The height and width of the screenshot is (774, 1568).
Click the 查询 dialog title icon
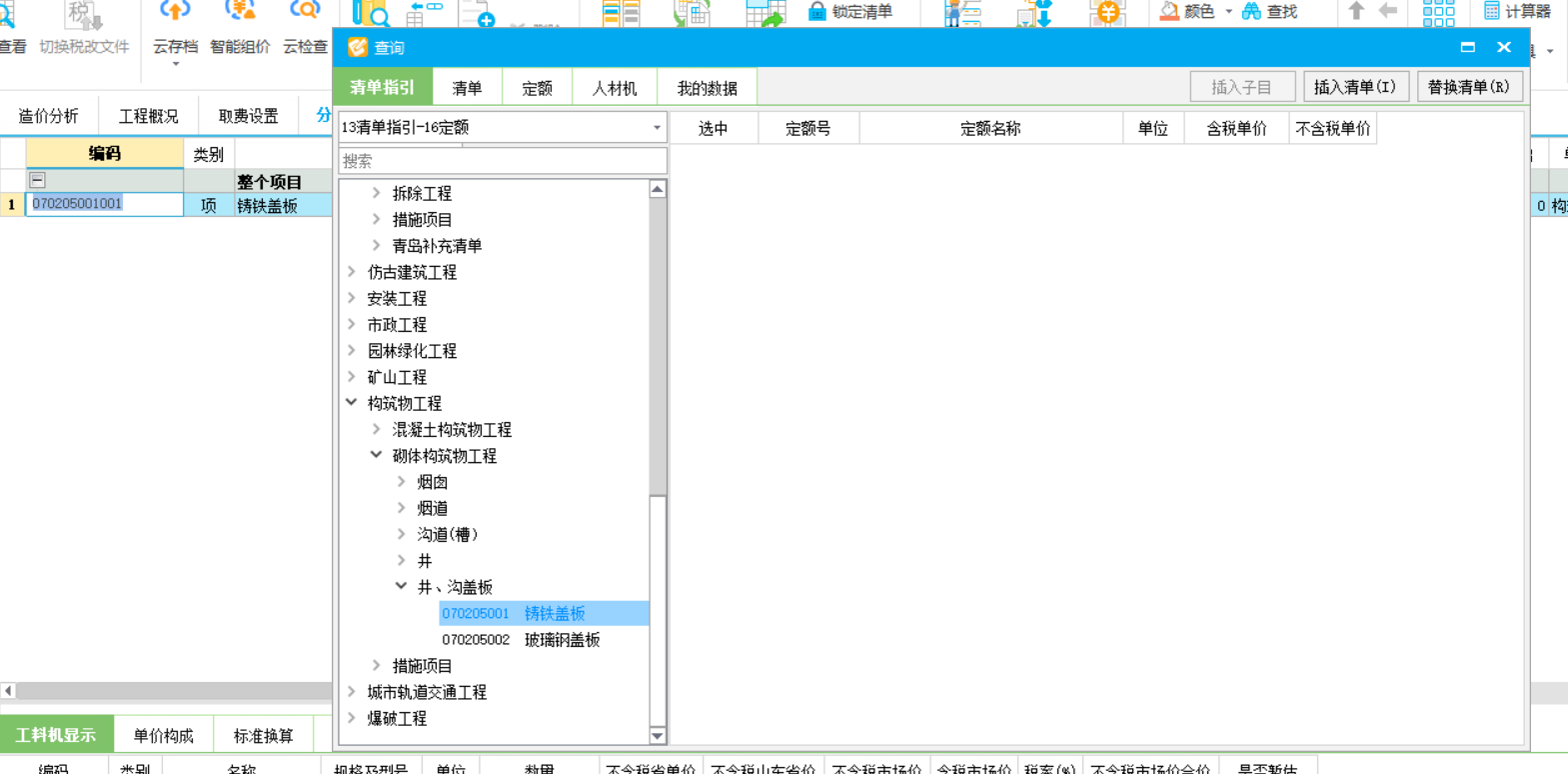(x=357, y=47)
